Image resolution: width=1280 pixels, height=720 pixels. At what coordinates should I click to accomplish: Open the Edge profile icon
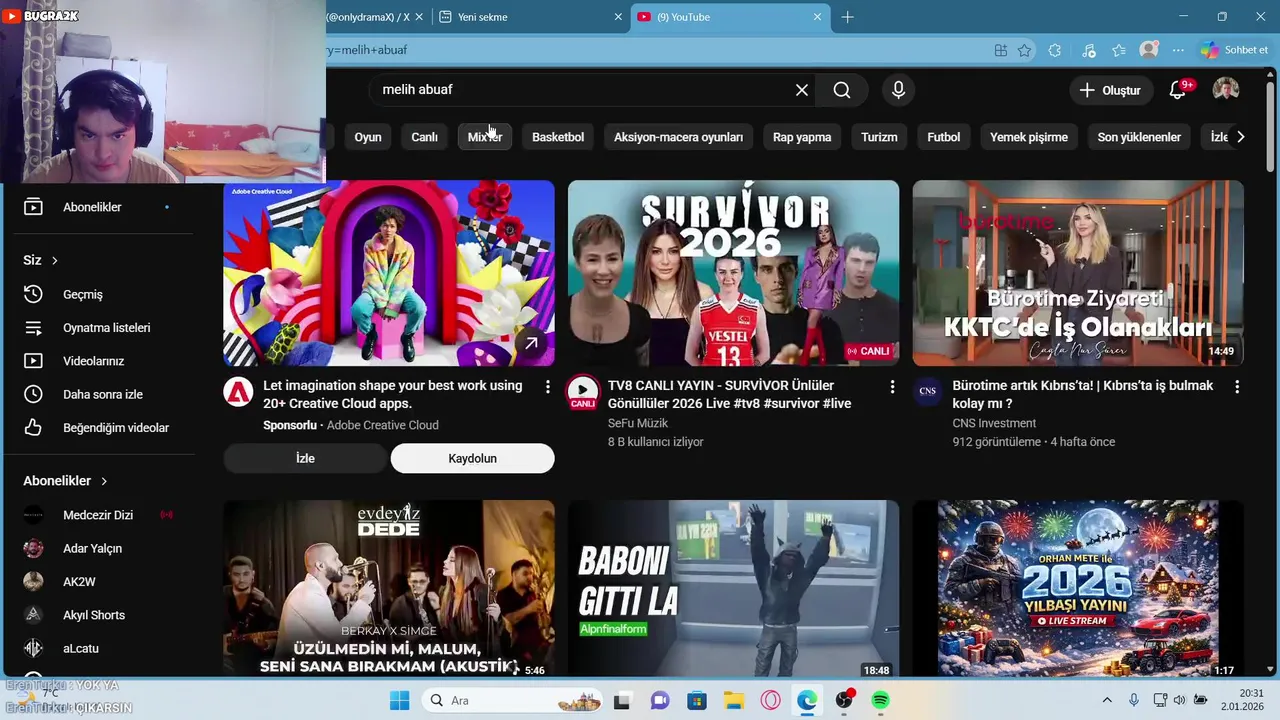pyautogui.click(x=1149, y=50)
